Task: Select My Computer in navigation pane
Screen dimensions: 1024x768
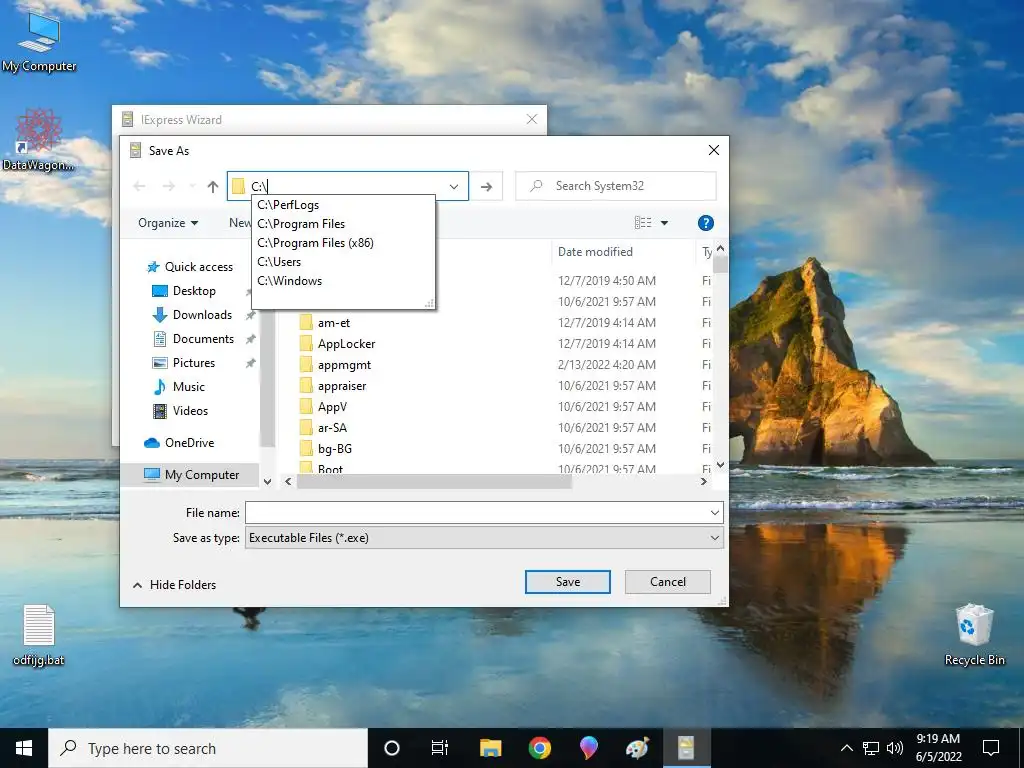Action: (191, 475)
